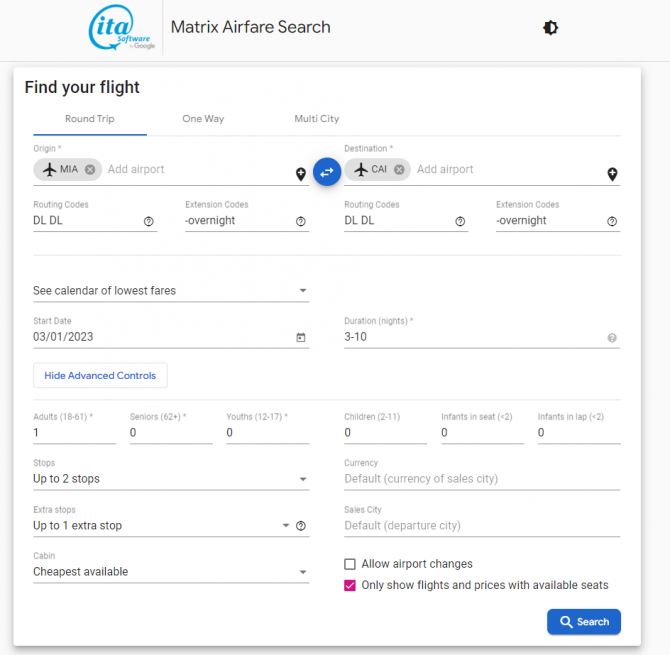The image size is (670, 655).
Task: Enable the Allow airport changes checkbox
Action: point(350,564)
